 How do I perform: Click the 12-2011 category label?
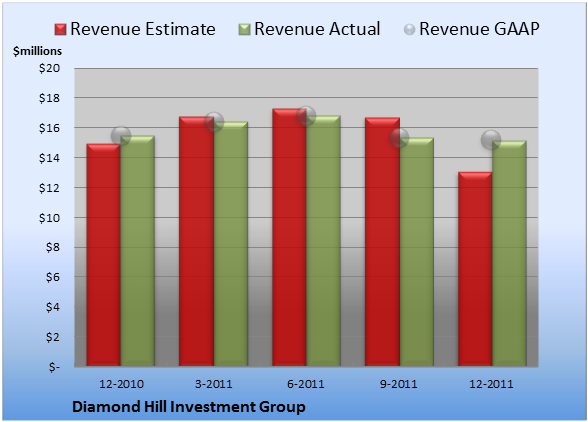(x=491, y=384)
